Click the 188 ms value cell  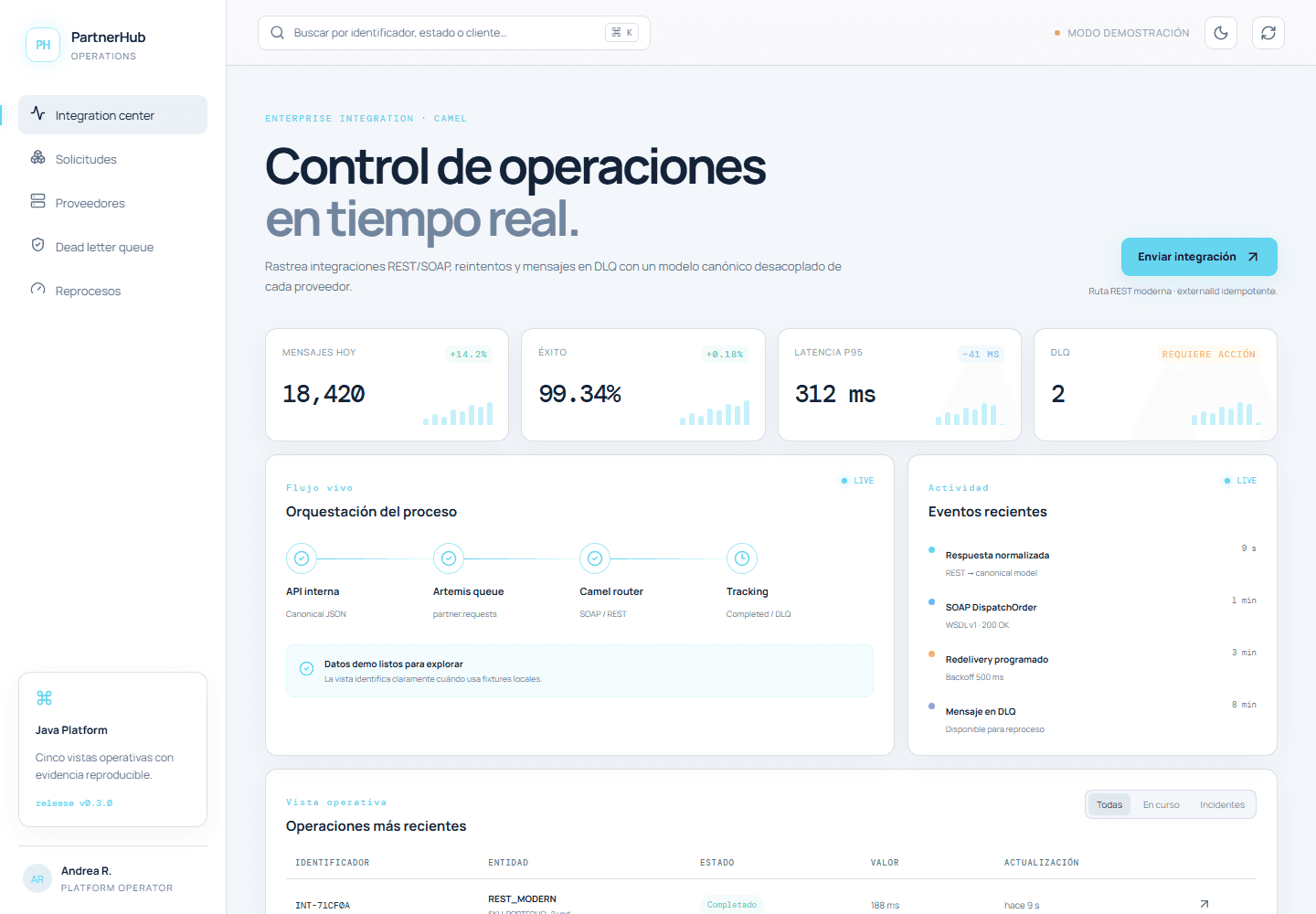point(885,906)
